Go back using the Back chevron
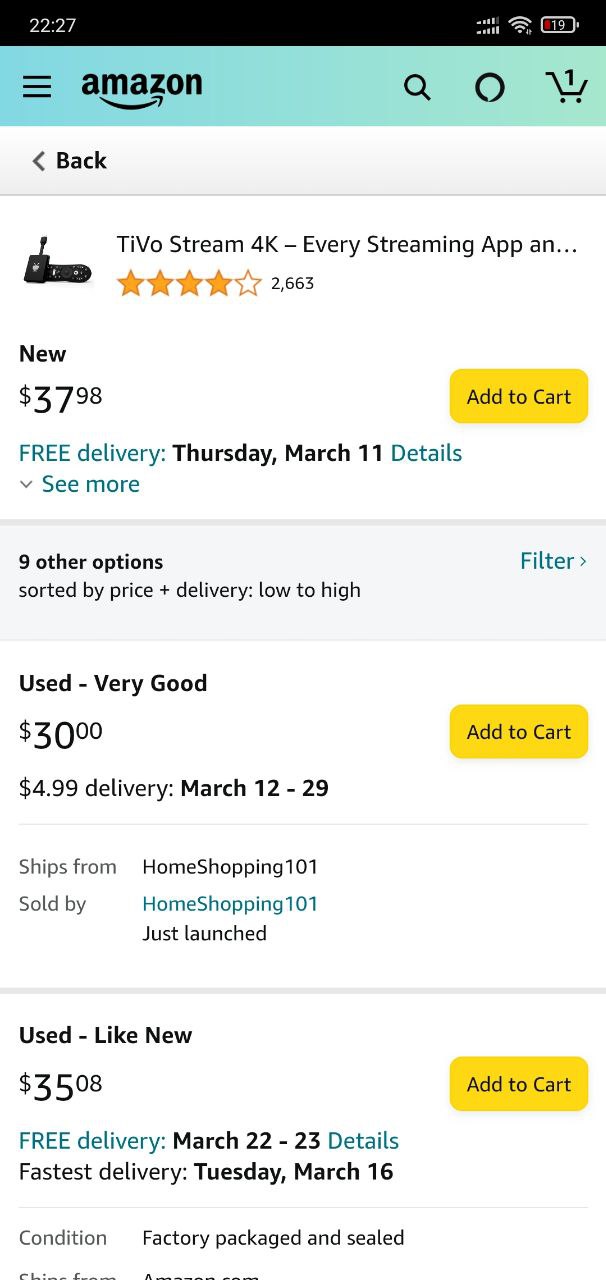The width and height of the screenshot is (606, 1280). [69, 160]
